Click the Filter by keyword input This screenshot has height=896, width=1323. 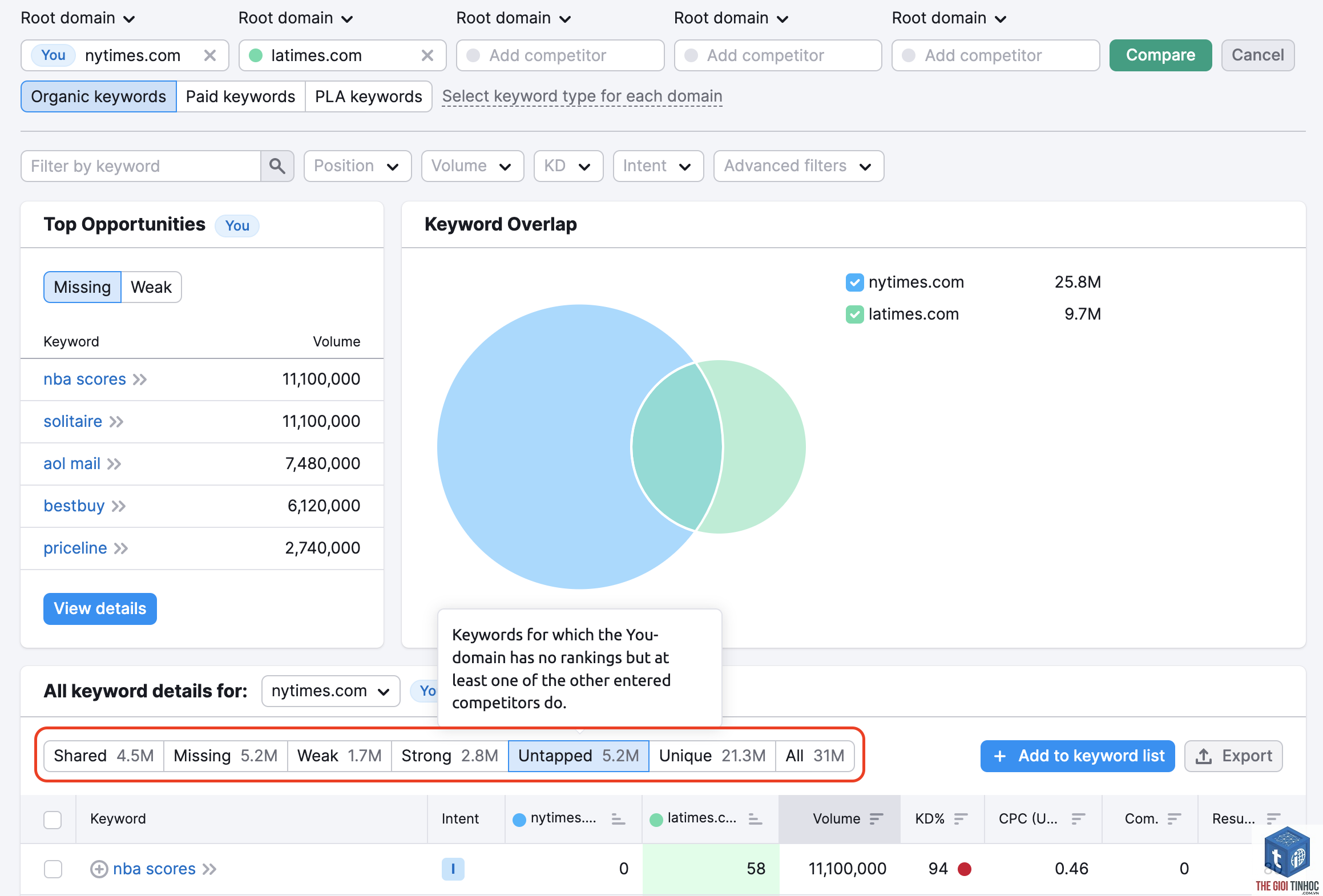(x=141, y=166)
